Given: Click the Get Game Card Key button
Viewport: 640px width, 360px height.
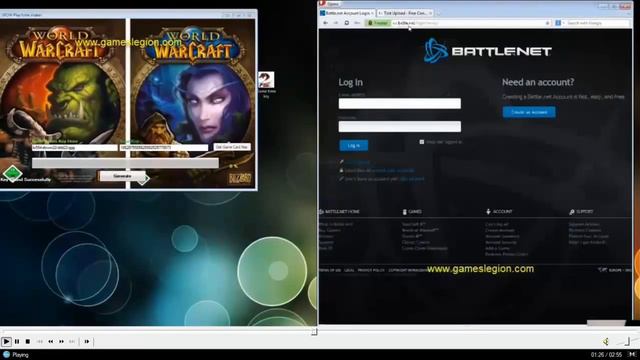Looking at the screenshot, I should click(x=232, y=147).
